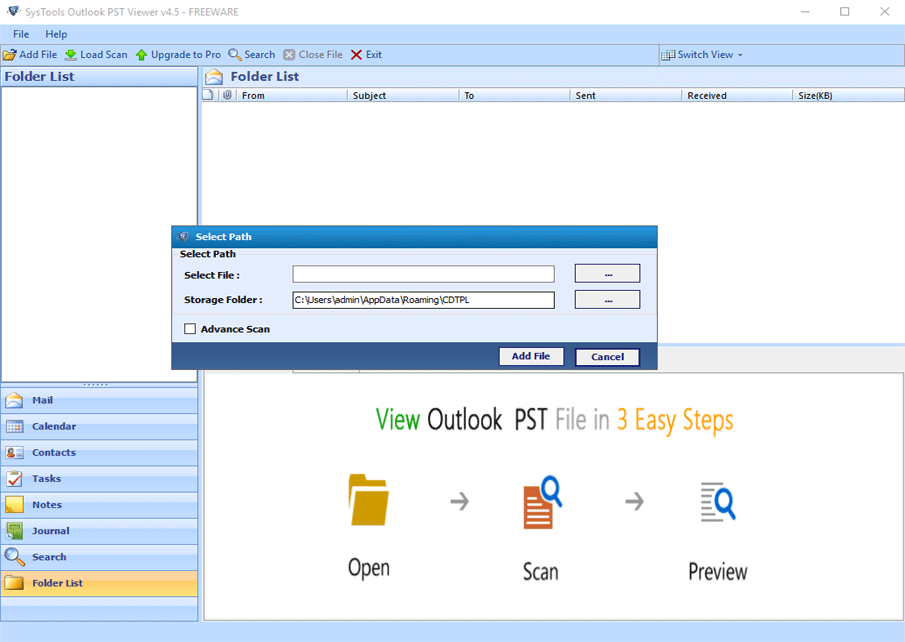Click Add File button in dialog
905x642 pixels.
[x=531, y=356]
